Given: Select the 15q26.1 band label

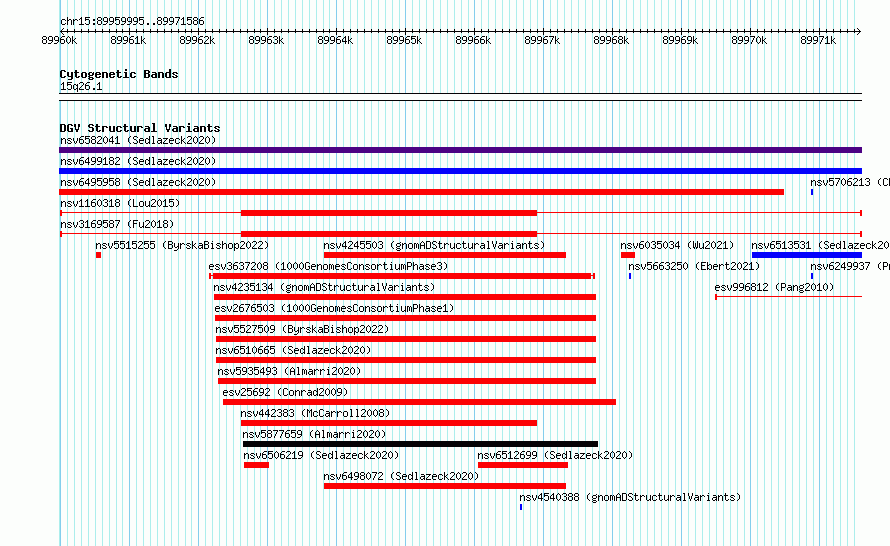Looking at the screenshot, I should pos(81,86).
